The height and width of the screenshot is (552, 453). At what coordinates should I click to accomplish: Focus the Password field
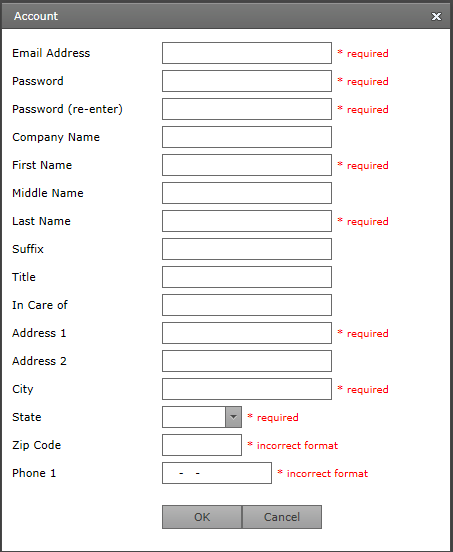[x=247, y=81]
